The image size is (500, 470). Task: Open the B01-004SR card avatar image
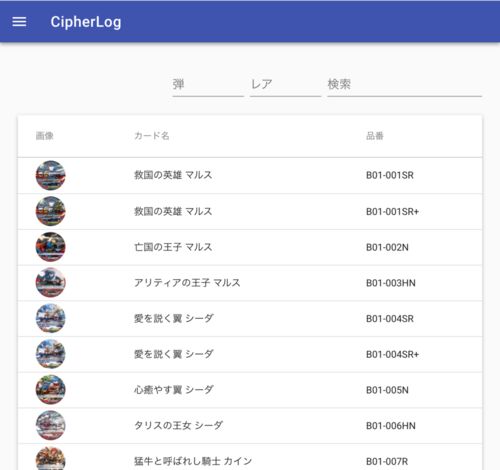click(50, 318)
